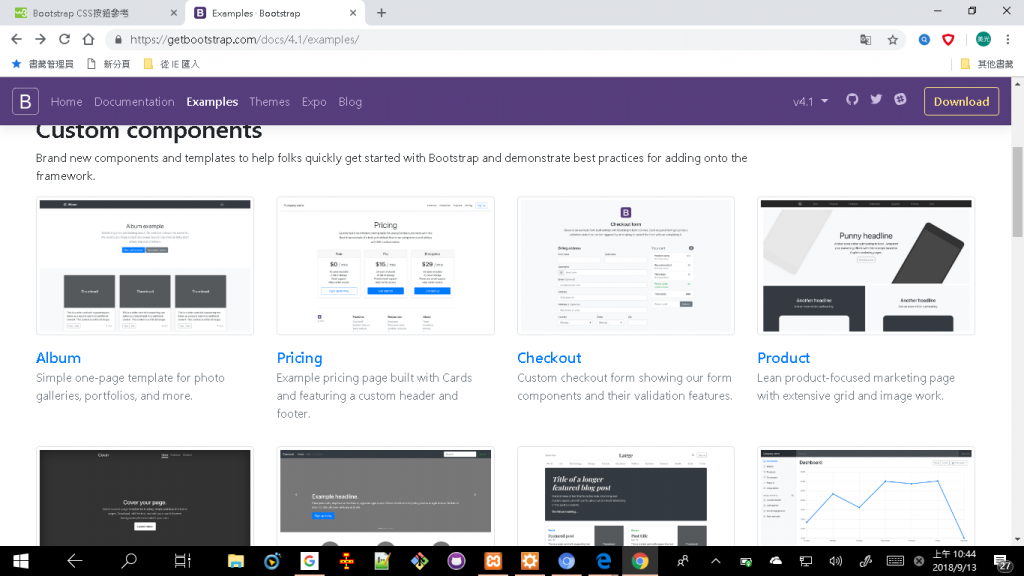The width and height of the screenshot is (1024, 576).
Task: Click the taskbar back arrow icon
Action: [74, 560]
